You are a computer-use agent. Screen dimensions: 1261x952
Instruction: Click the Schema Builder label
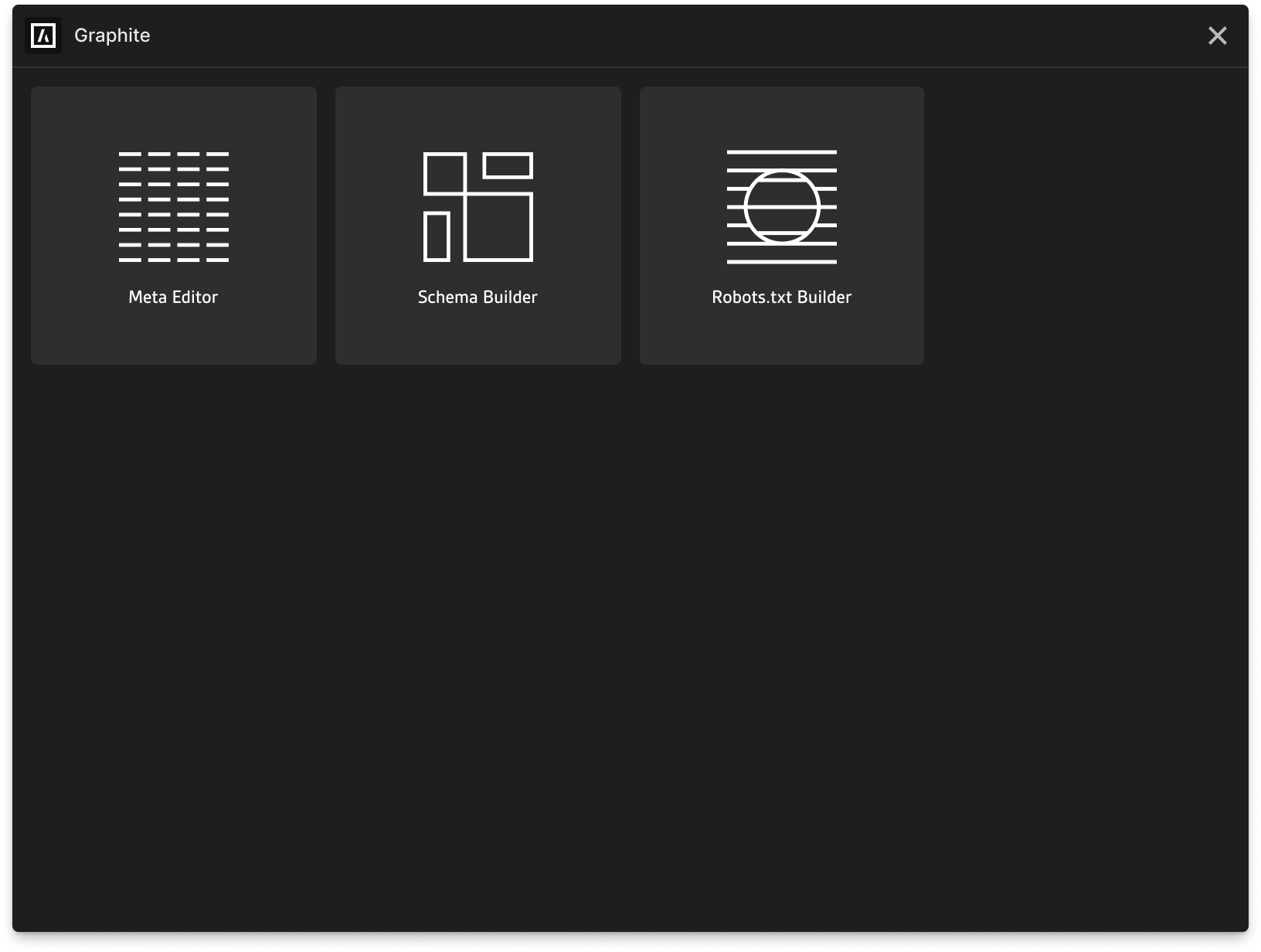pyautogui.click(x=478, y=297)
